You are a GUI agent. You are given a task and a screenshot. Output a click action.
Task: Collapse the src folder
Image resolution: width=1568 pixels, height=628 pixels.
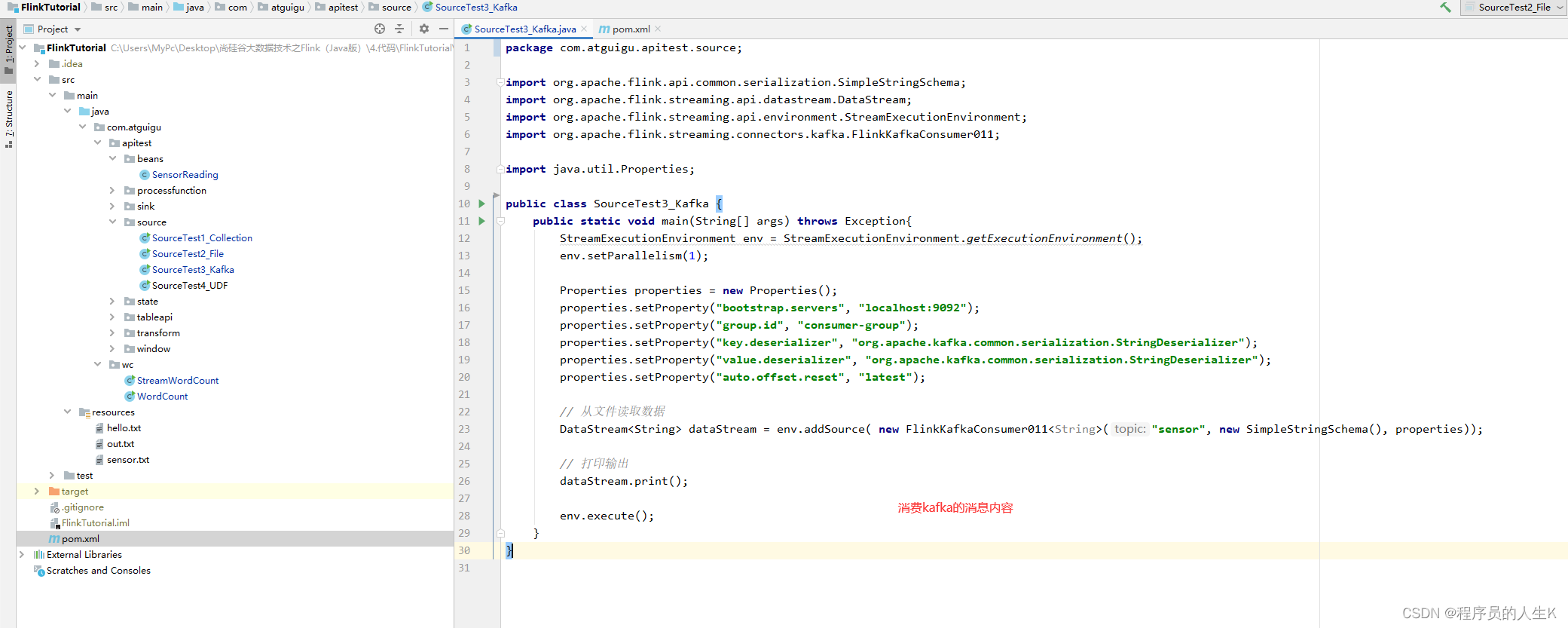click(37, 80)
